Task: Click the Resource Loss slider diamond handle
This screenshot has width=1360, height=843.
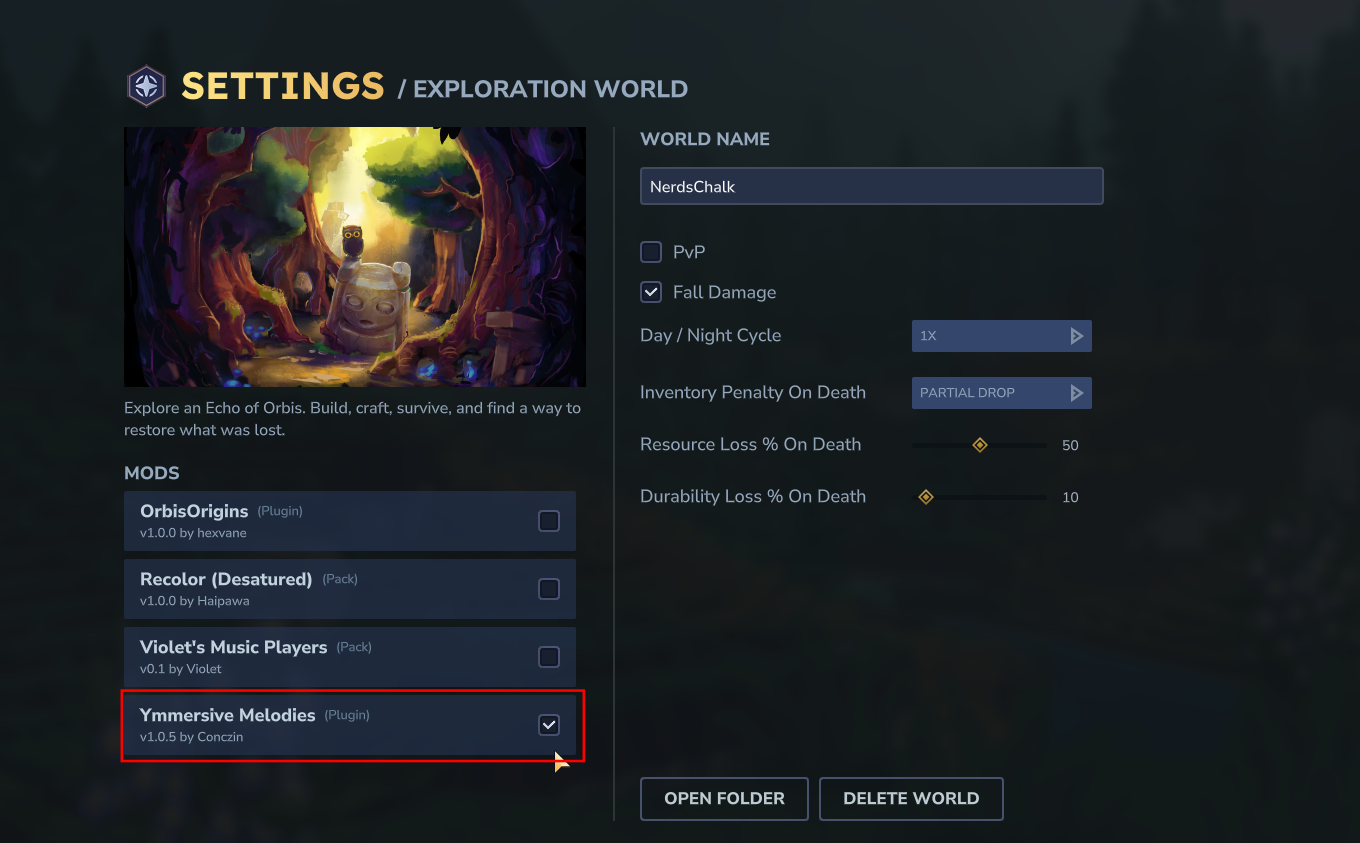Action: click(x=980, y=445)
